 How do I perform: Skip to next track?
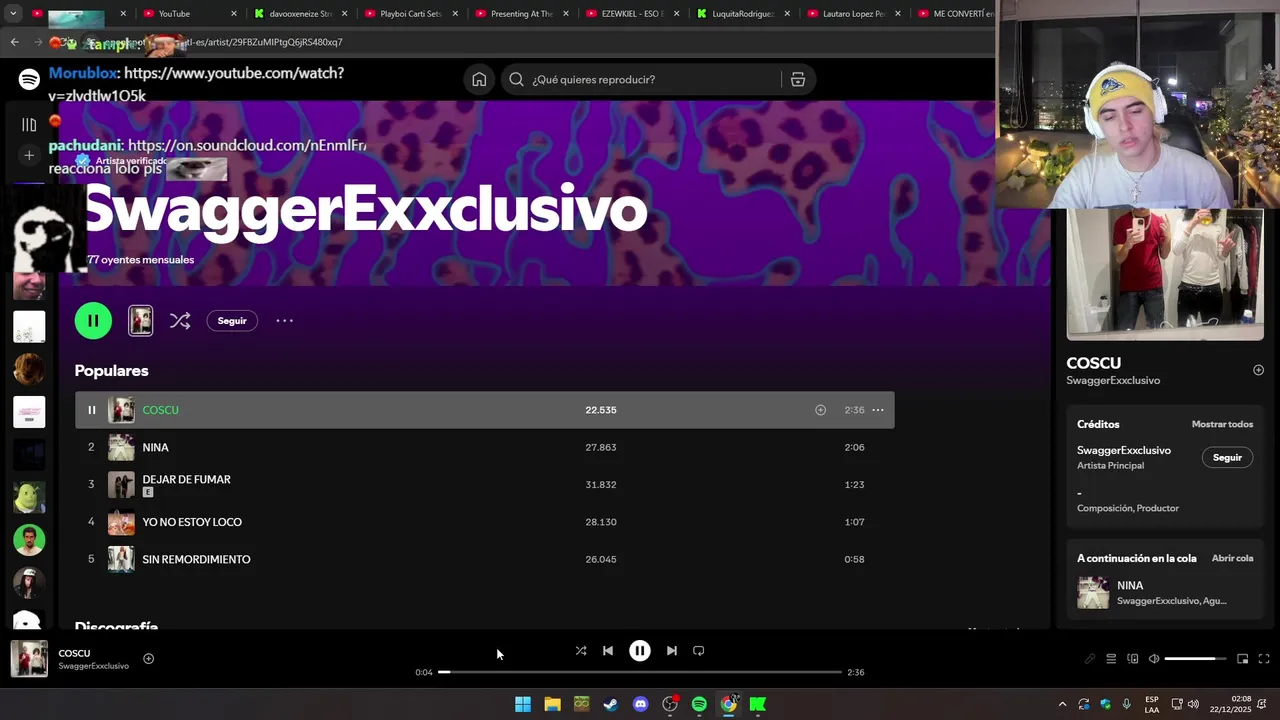pos(672,651)
